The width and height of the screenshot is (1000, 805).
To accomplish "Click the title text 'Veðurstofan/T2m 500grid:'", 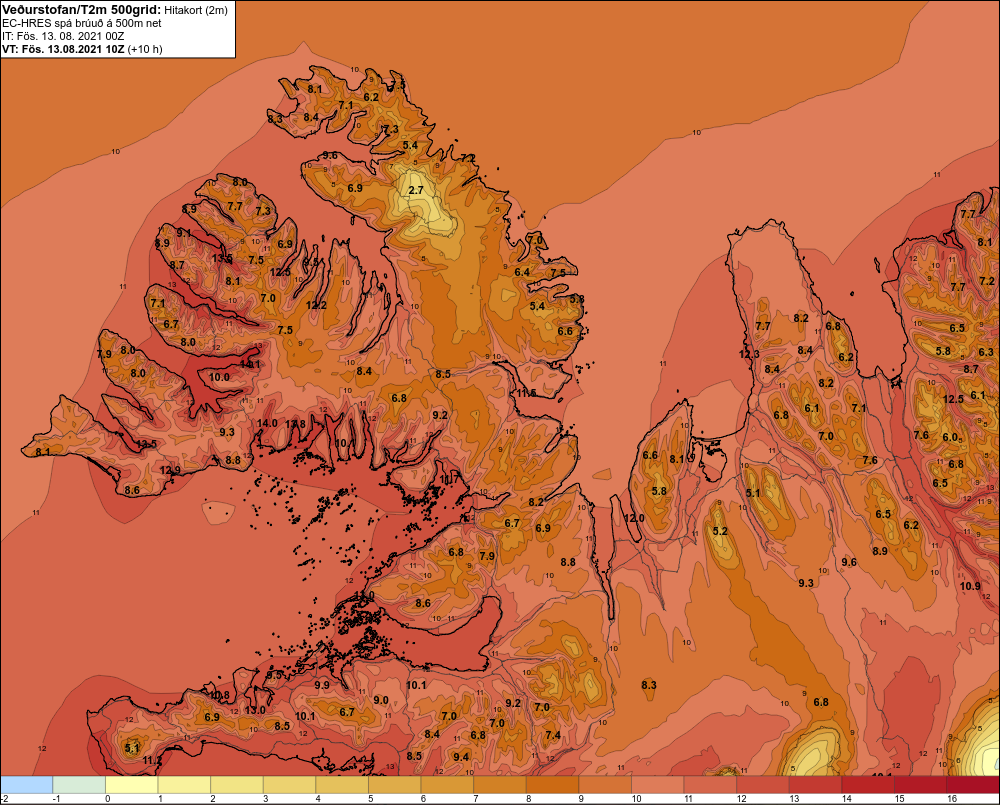I will 82,10.
